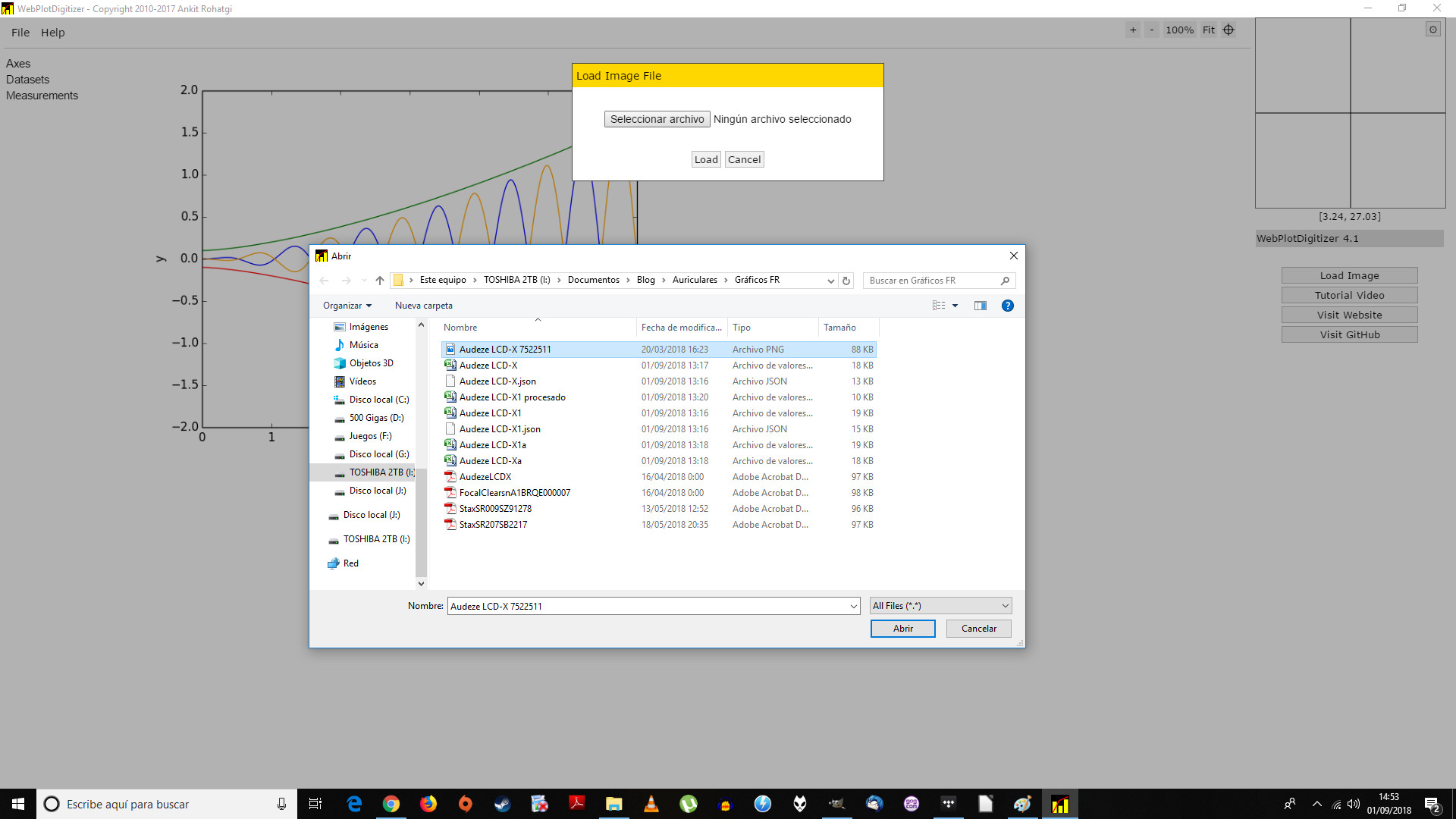Expand the All Files type filter
1456x819 pixels.
(940, 606)
